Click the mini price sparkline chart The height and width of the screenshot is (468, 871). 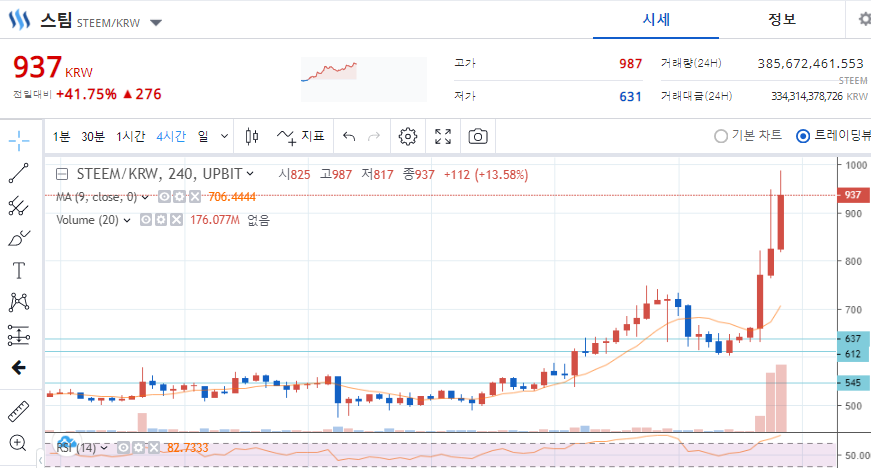pos(364,79)
